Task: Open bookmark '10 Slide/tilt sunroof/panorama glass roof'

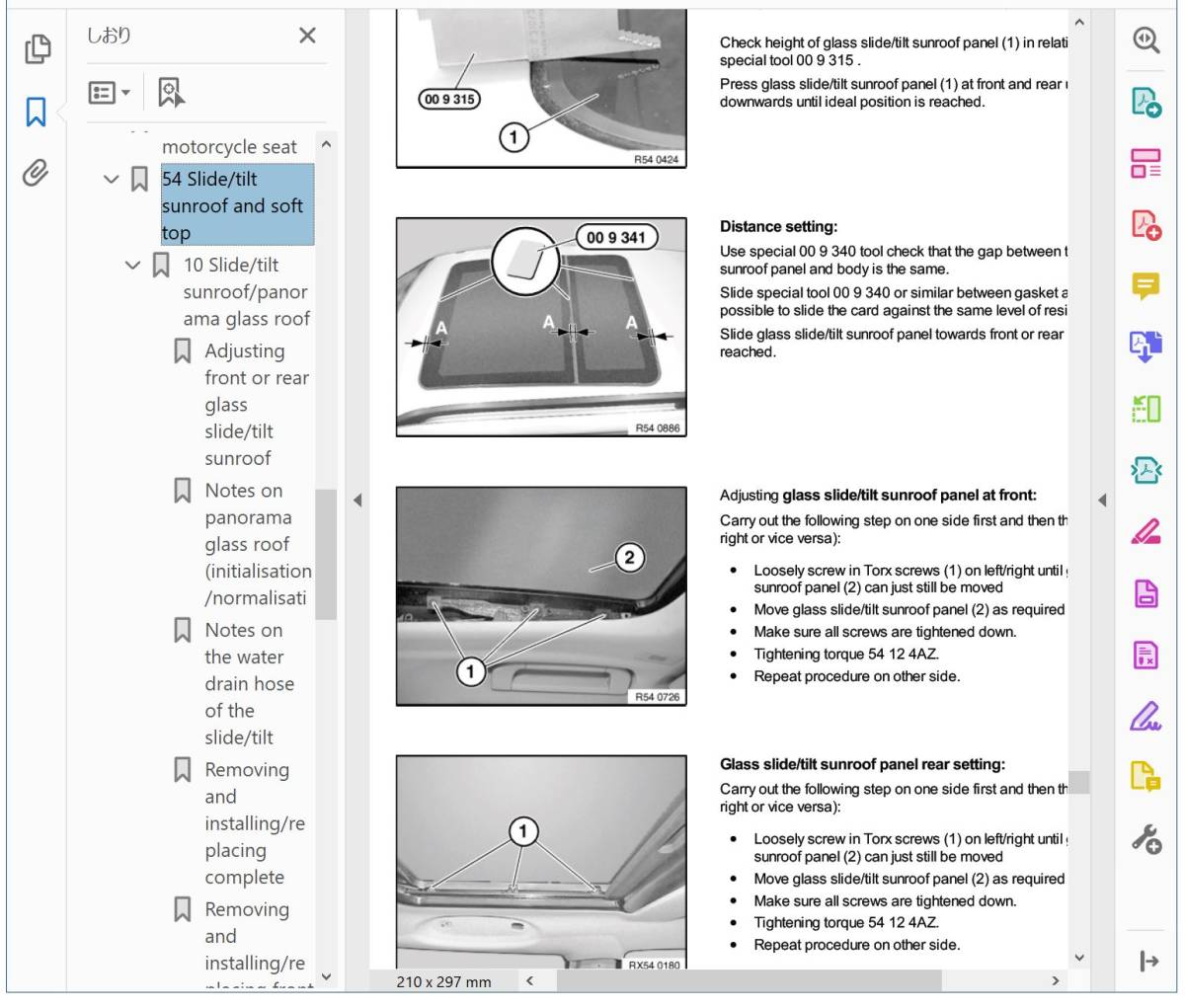Action: tap(246, 291)
